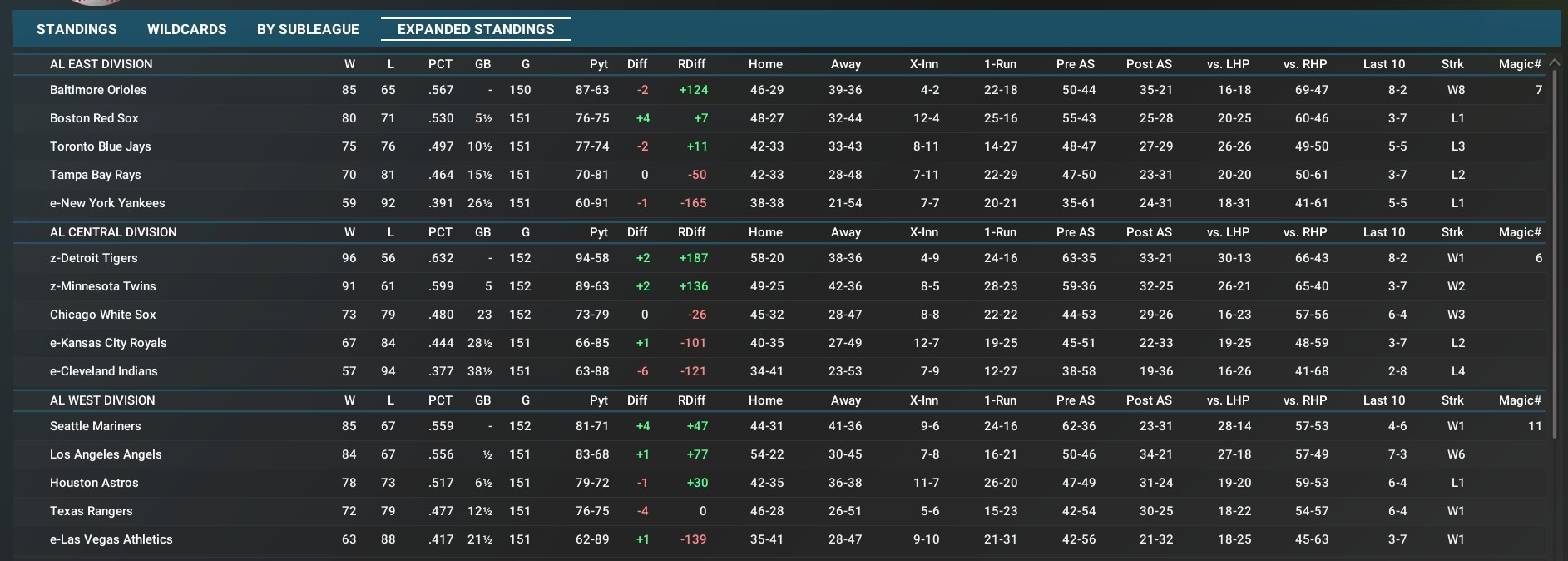1568x561 pixels.
Task: Click AL West Division Last 10 header
Action: click(x=1383, y=400)
